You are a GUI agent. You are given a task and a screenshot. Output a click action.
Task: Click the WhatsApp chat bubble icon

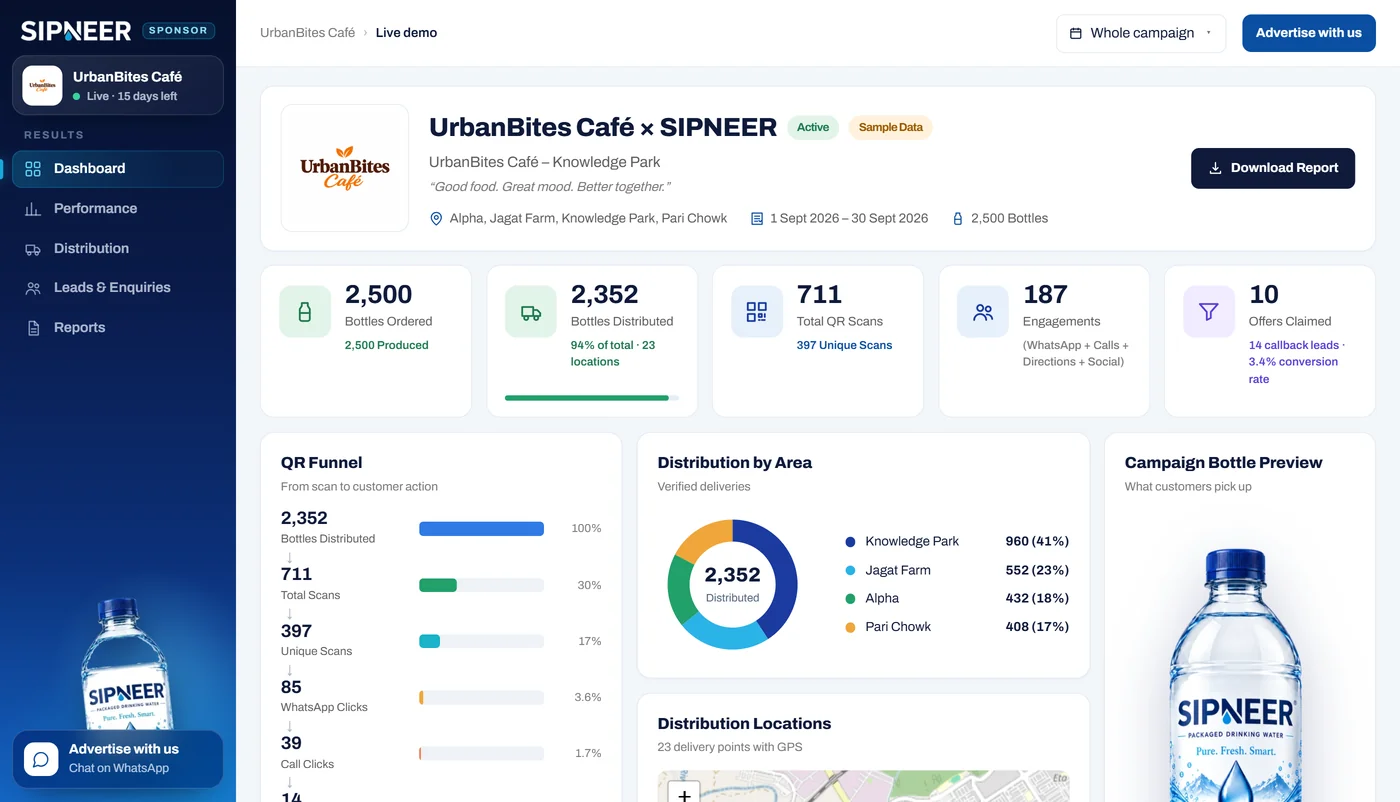41,759
